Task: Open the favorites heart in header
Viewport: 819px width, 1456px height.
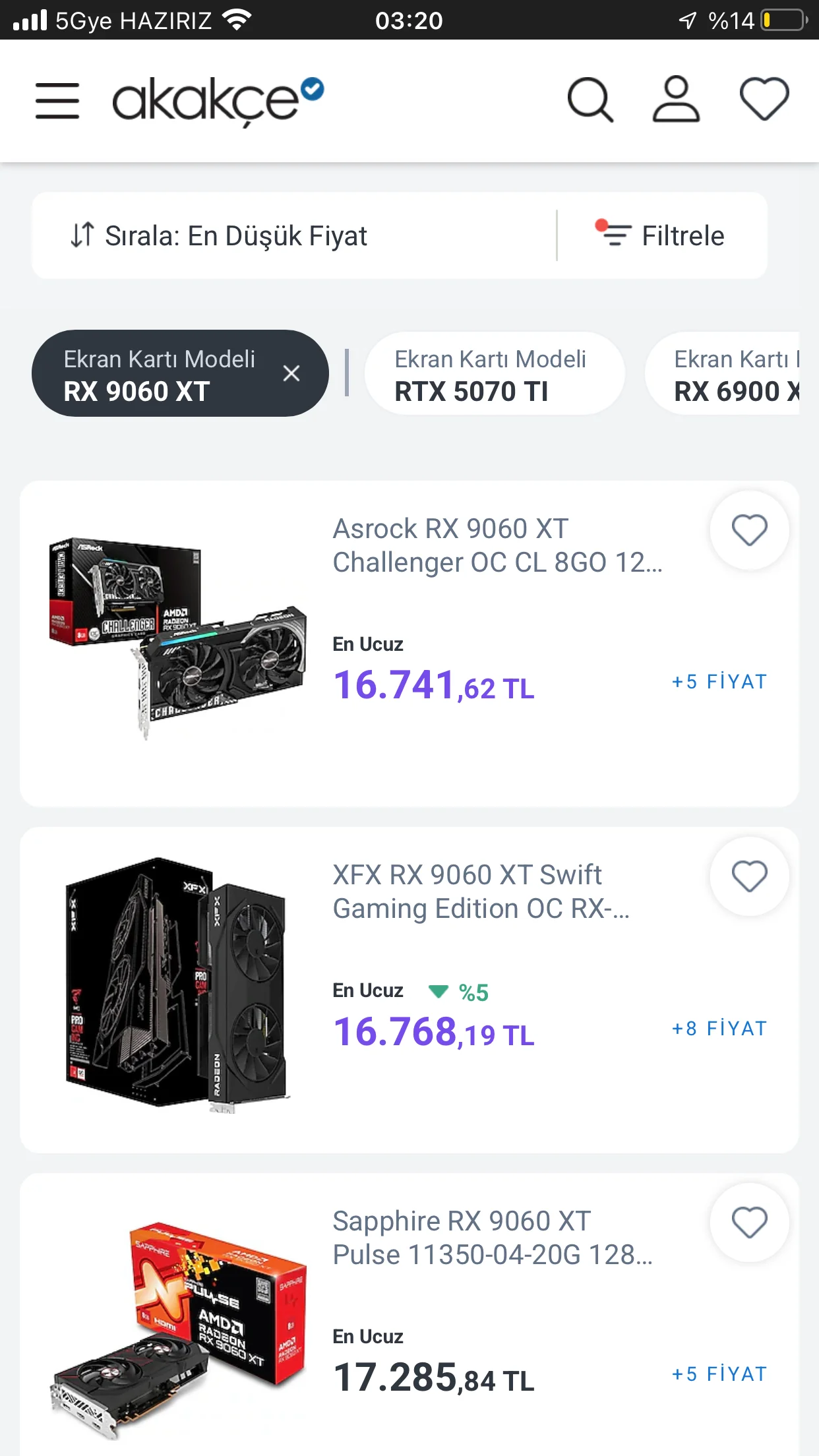Action: pyautogui.click(x=764, y=101)
